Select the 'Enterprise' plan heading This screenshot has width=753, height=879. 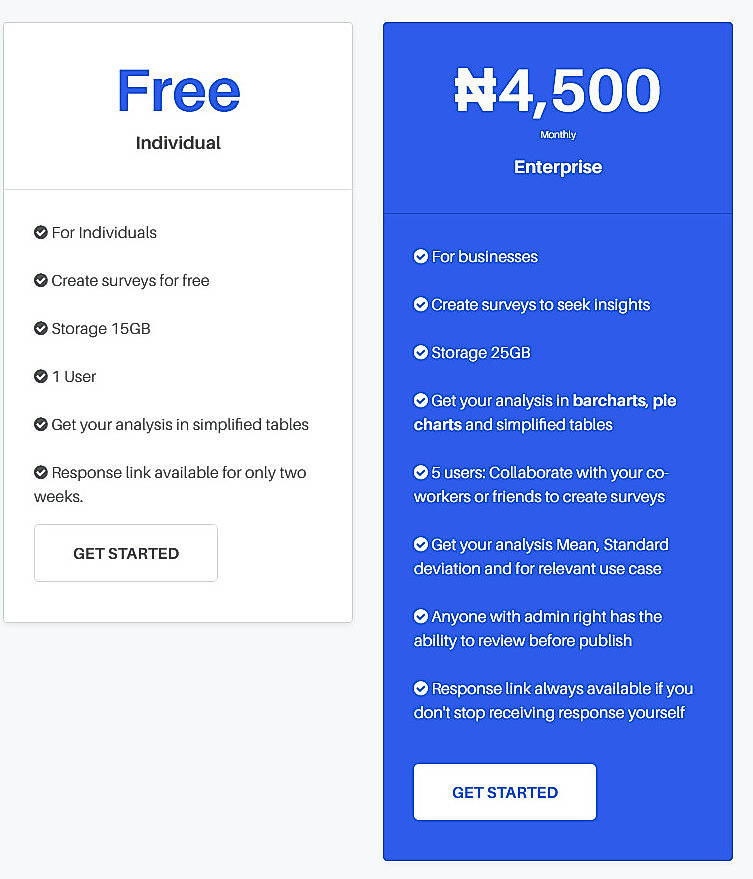click(557, 167)
